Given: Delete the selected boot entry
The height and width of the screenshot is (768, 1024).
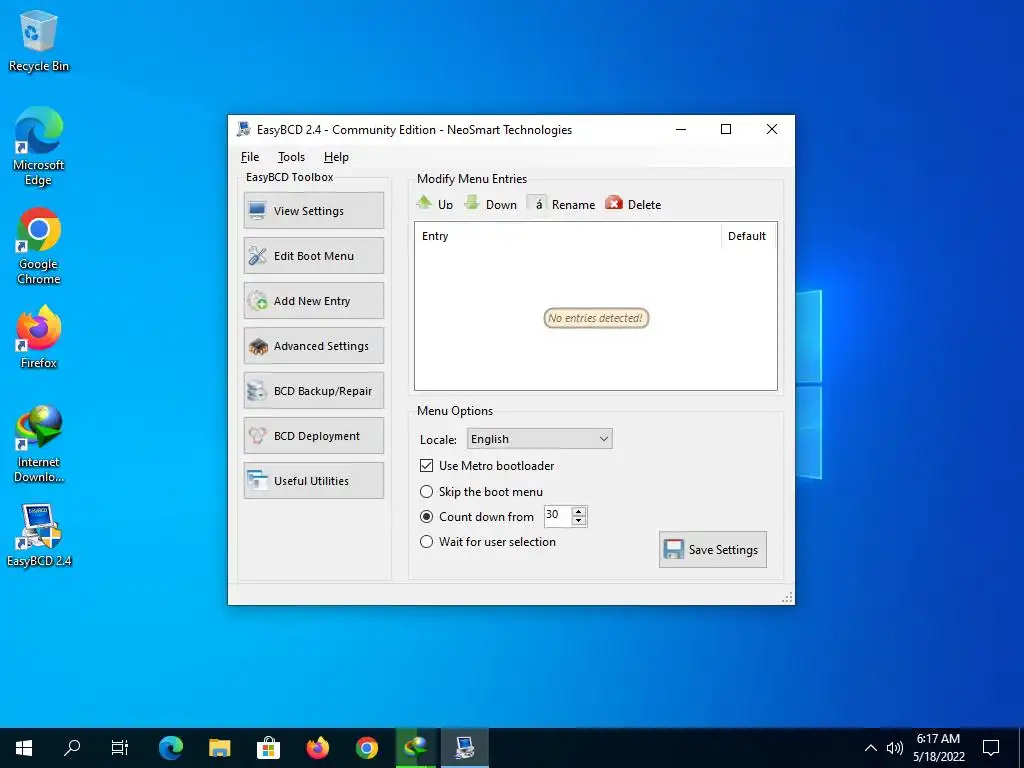Looking at the screenshot, I should pyautogui.click(x=633, y=204).
